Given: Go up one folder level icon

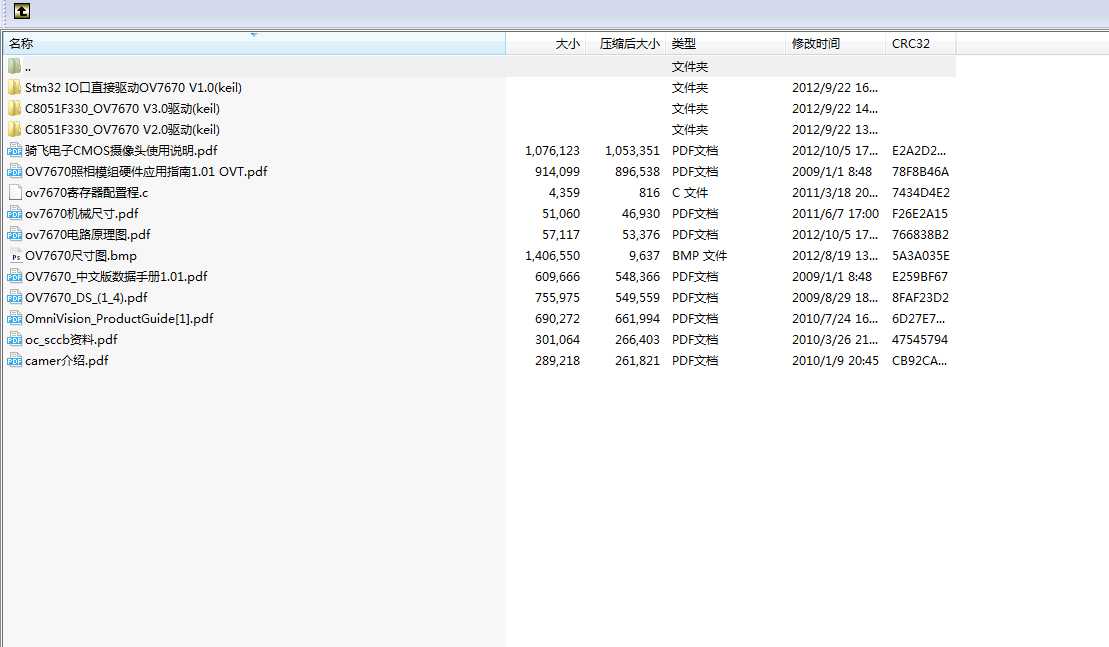Looking at the screenshot, I should [x=22, y=11].
